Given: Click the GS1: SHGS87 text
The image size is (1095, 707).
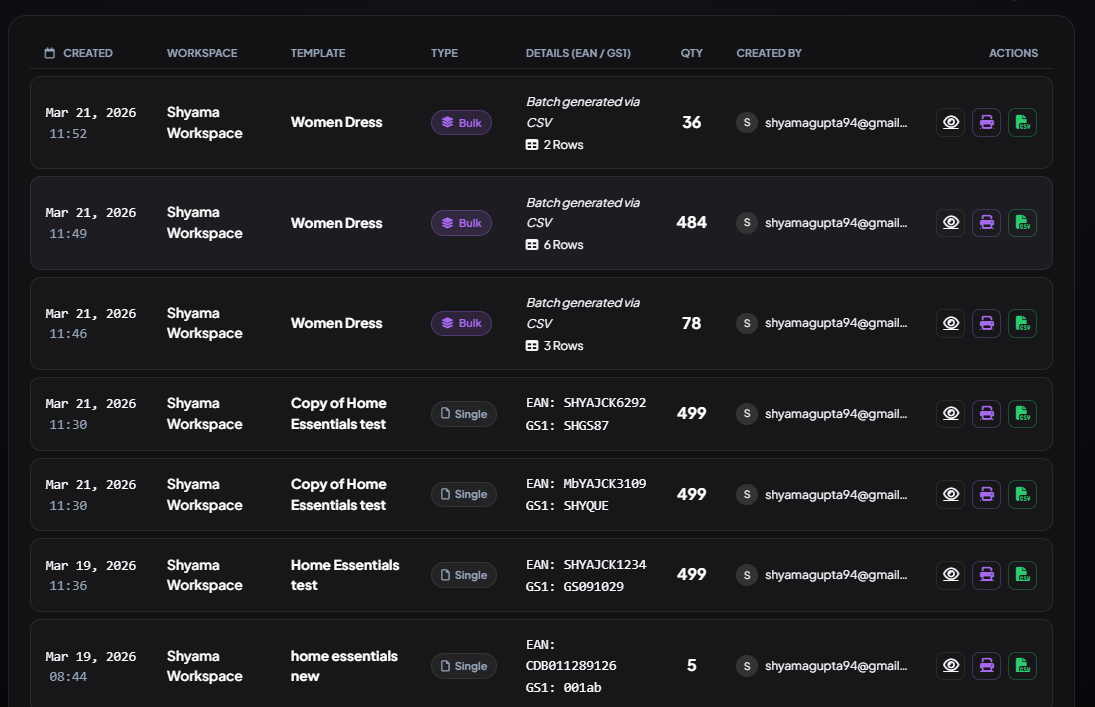Looking at the screenshot, I should tap(567, 425).
